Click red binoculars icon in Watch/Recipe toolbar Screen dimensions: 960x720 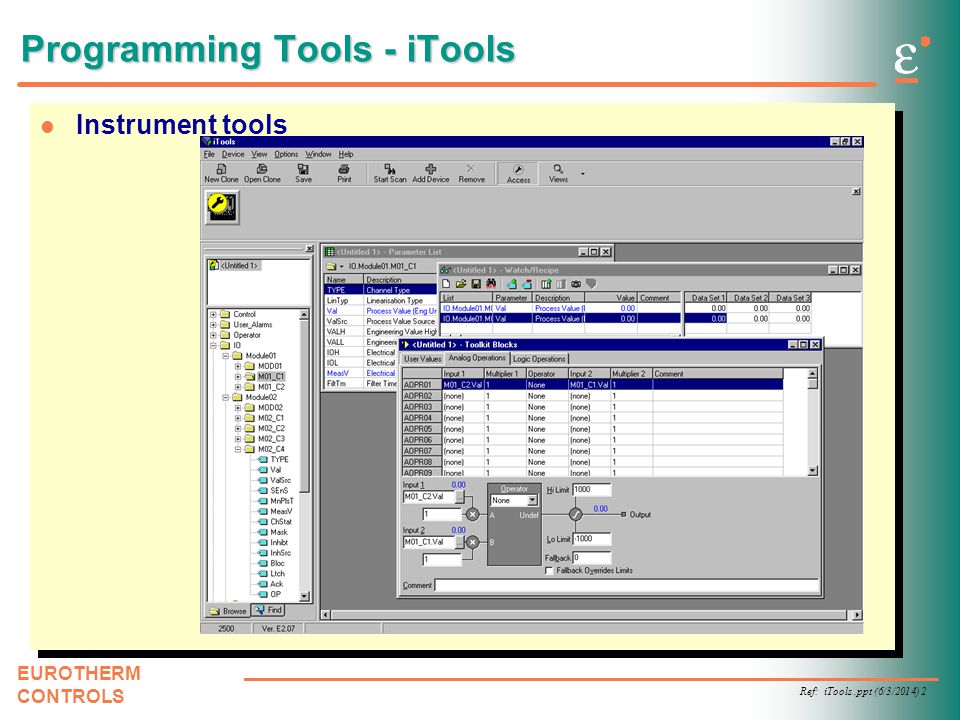490,284
